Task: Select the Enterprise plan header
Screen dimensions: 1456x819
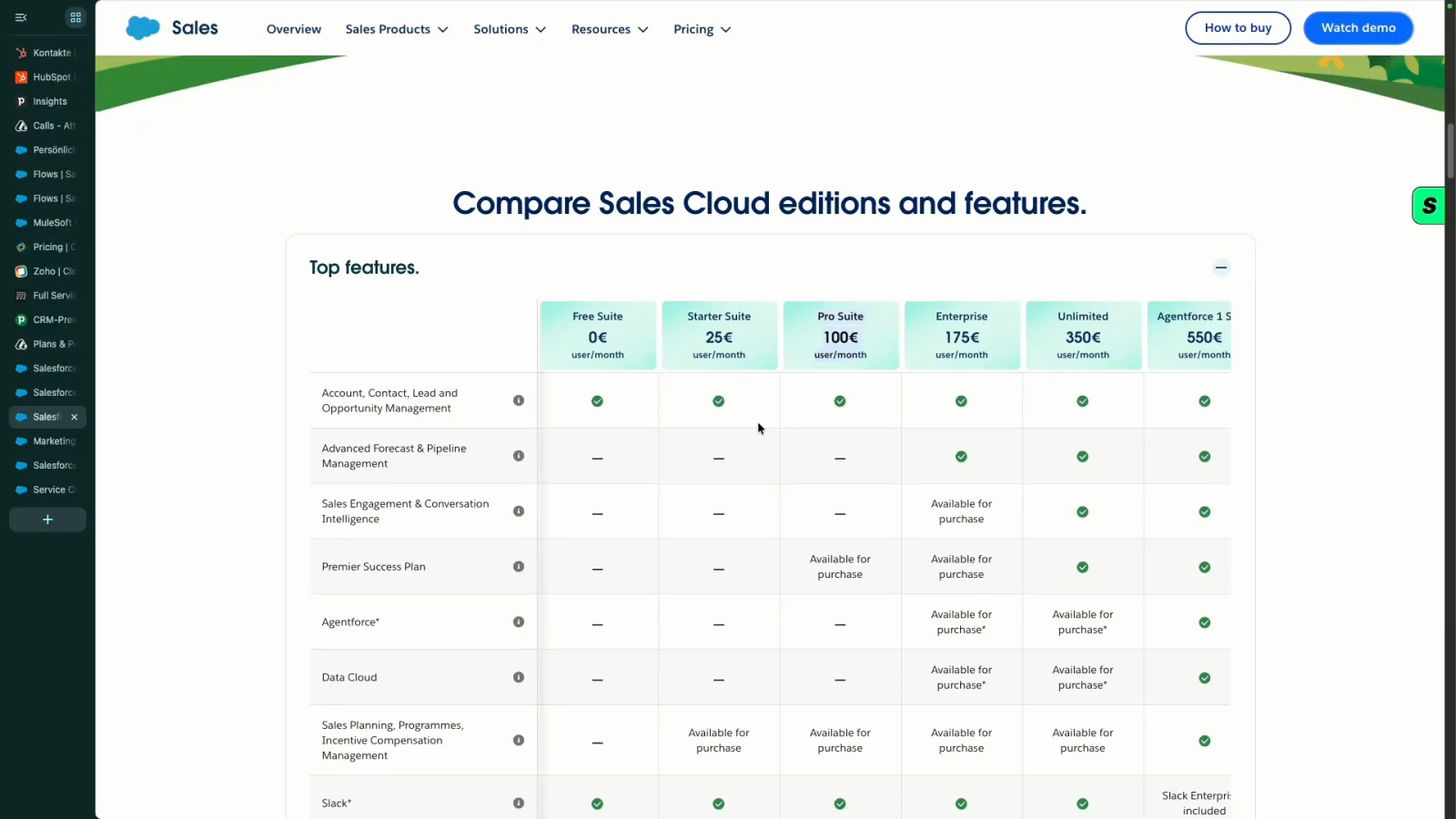Action: 962,335
